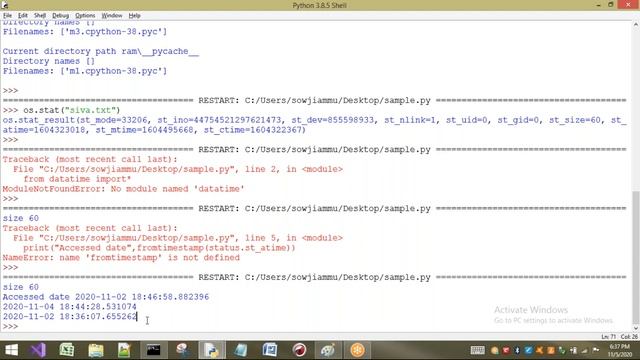
Task: Open the Edit menu
Action: tap(22, 16)
